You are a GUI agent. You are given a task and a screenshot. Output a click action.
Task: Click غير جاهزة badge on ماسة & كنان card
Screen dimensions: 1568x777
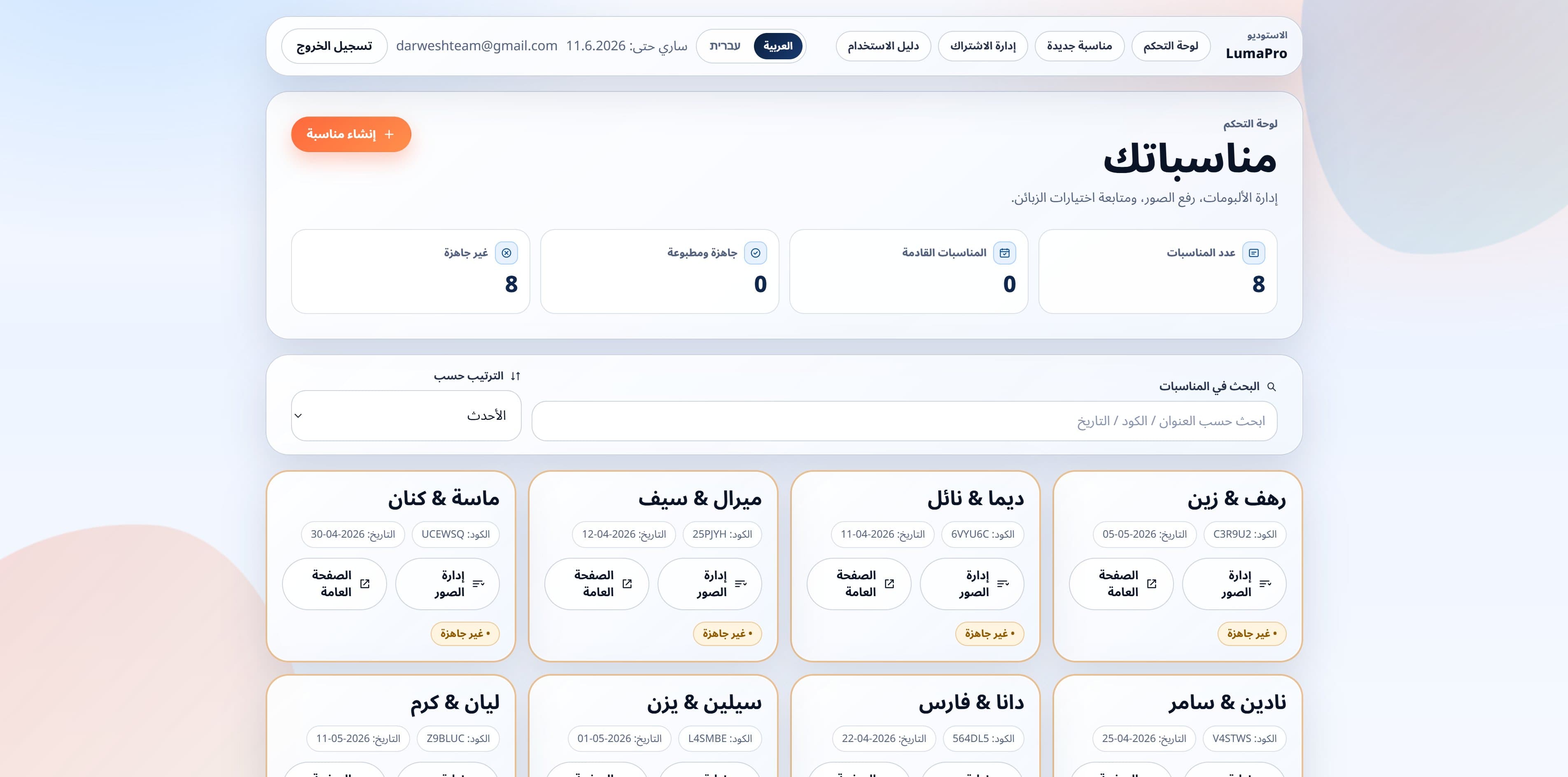point(464,633)
